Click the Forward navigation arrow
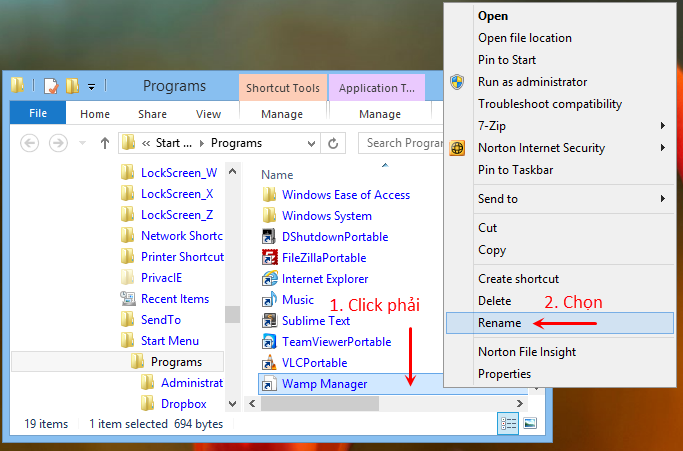Screen dimensions: 683x451 (58, 143)
